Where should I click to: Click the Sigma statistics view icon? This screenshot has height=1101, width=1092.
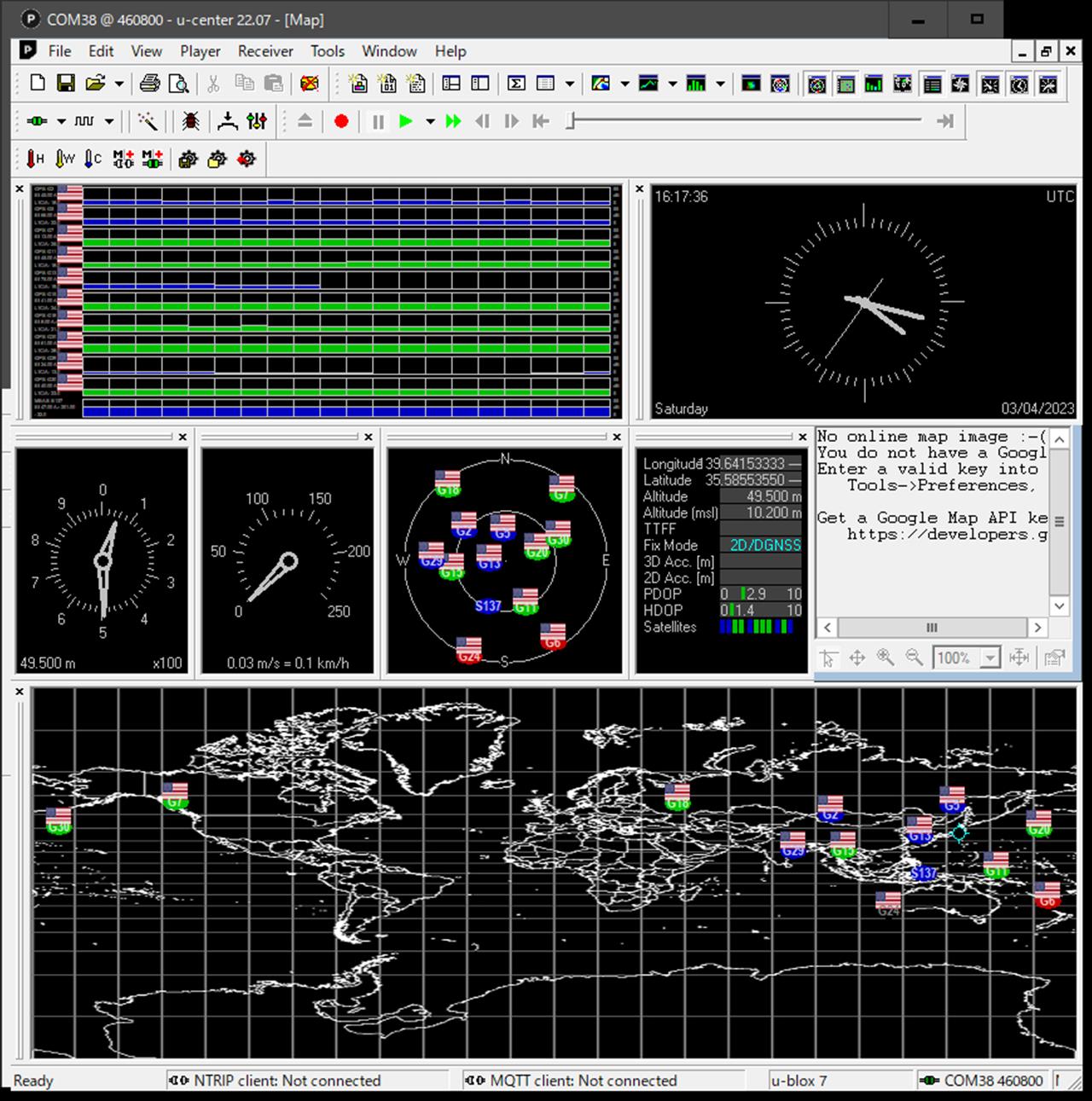516,83
